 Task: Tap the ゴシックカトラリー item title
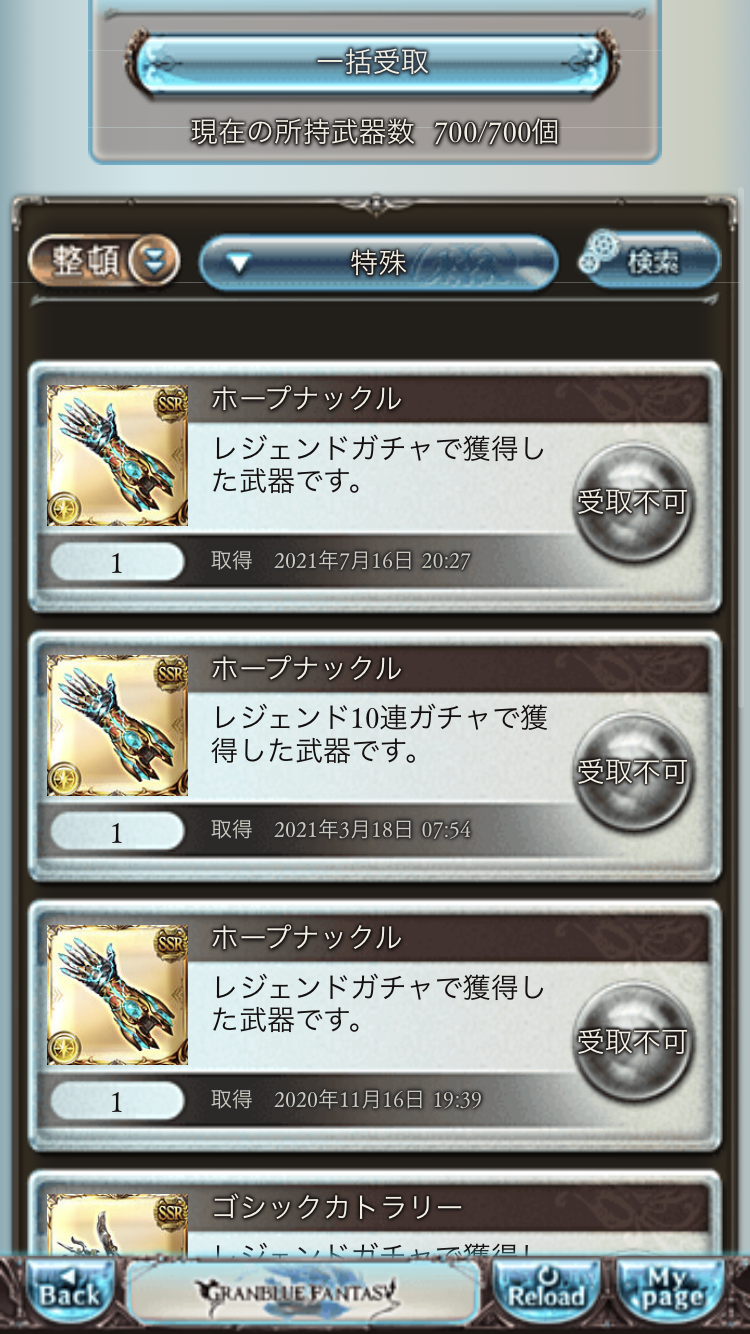[x=336, y=1208]
